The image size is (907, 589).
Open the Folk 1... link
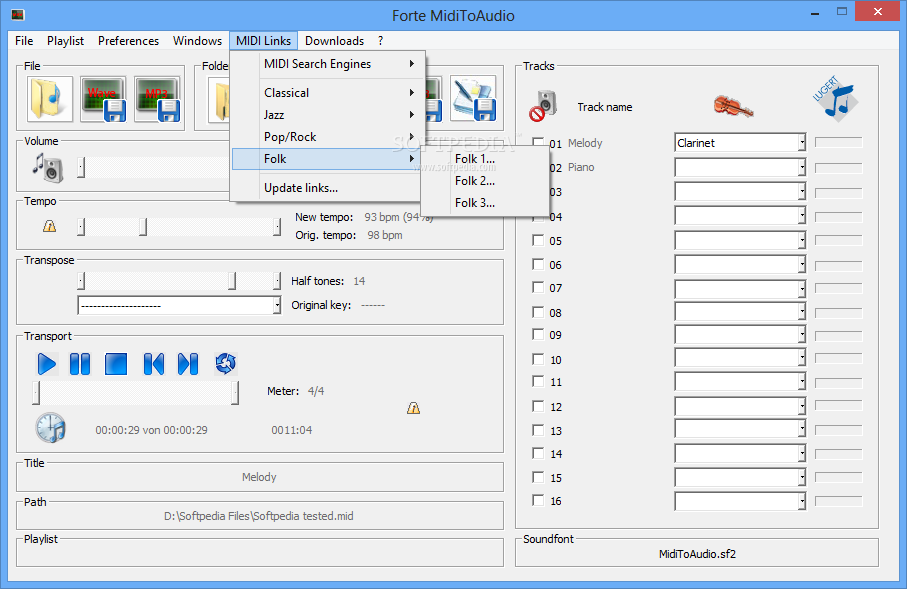pos(485,159)
